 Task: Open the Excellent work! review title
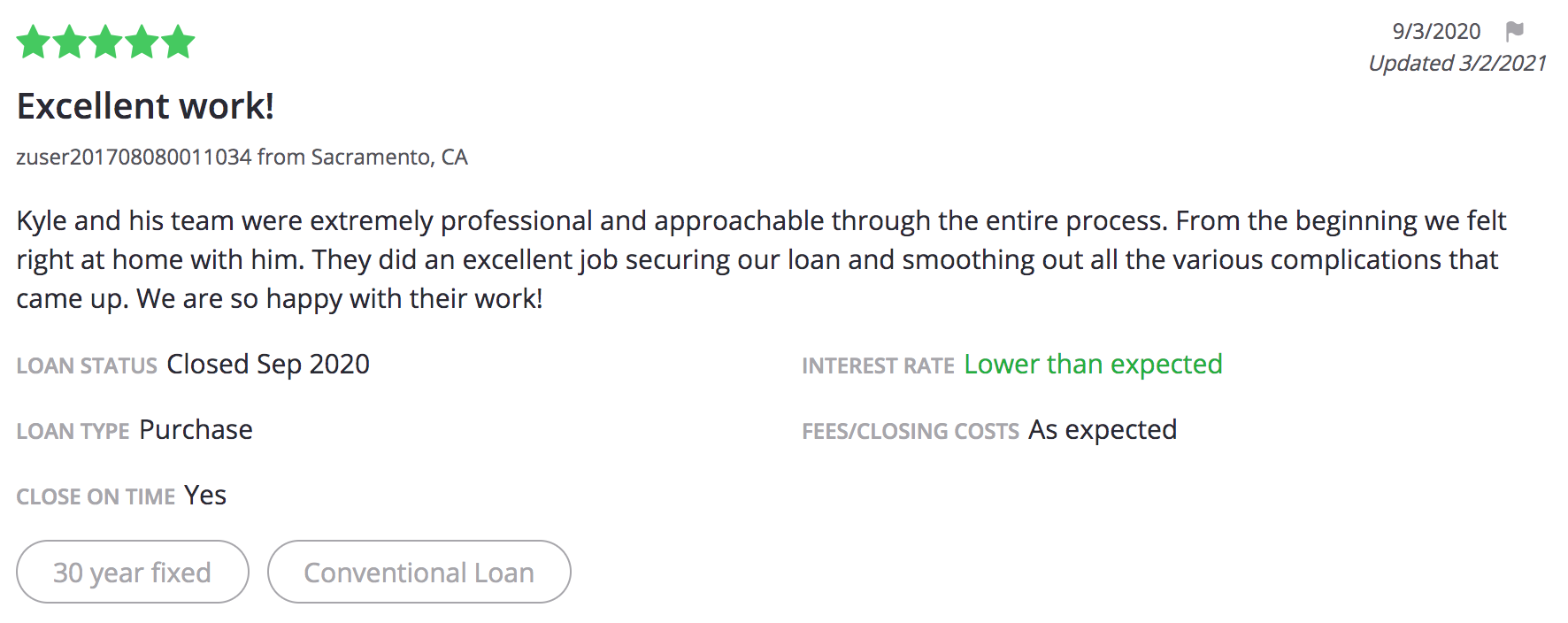coord(145,106)
